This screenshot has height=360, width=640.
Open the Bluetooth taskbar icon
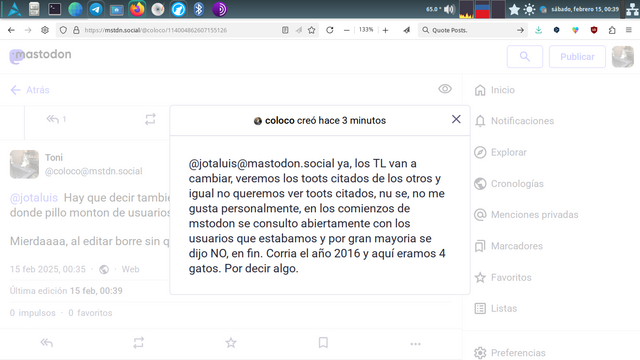(199, 9)
